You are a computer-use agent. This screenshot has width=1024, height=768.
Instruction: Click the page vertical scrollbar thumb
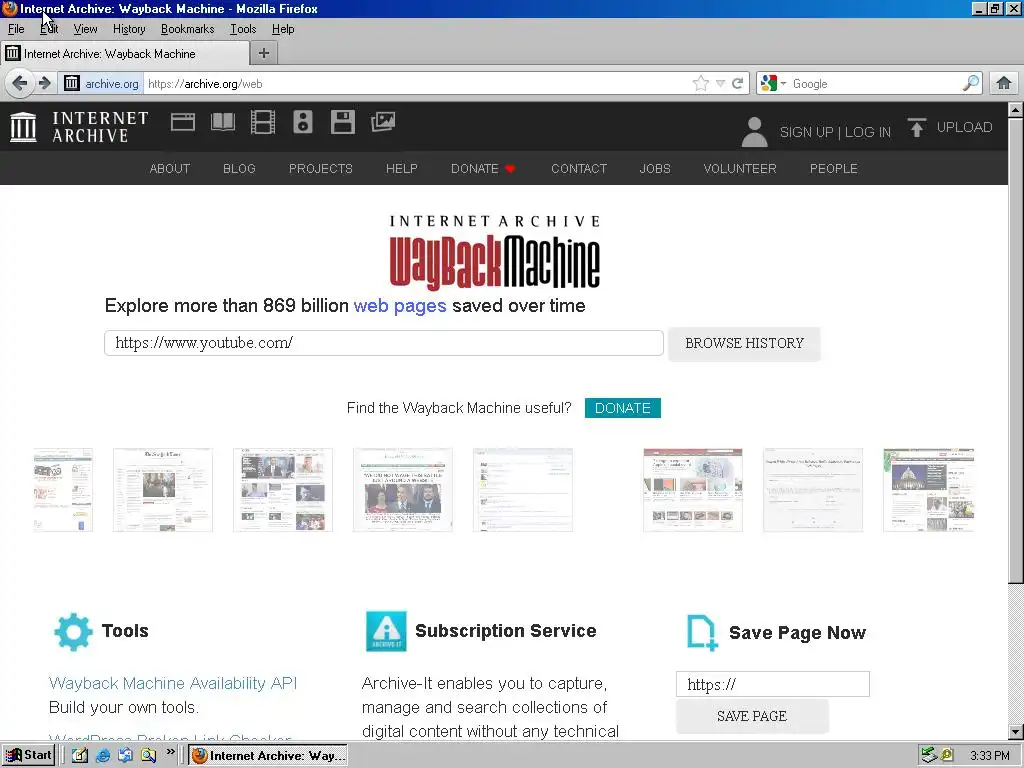[x=1016, y=349]
